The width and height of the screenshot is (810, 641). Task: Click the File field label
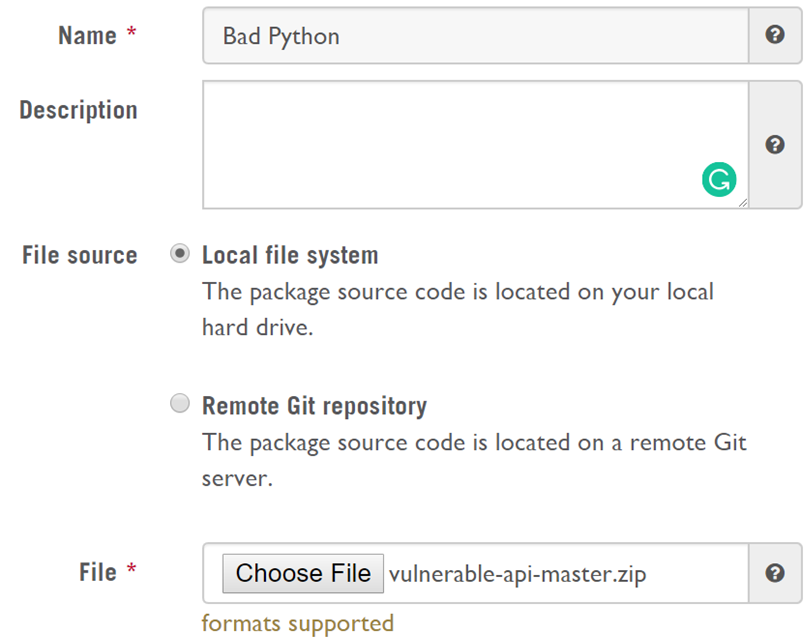tap(98, 572)
